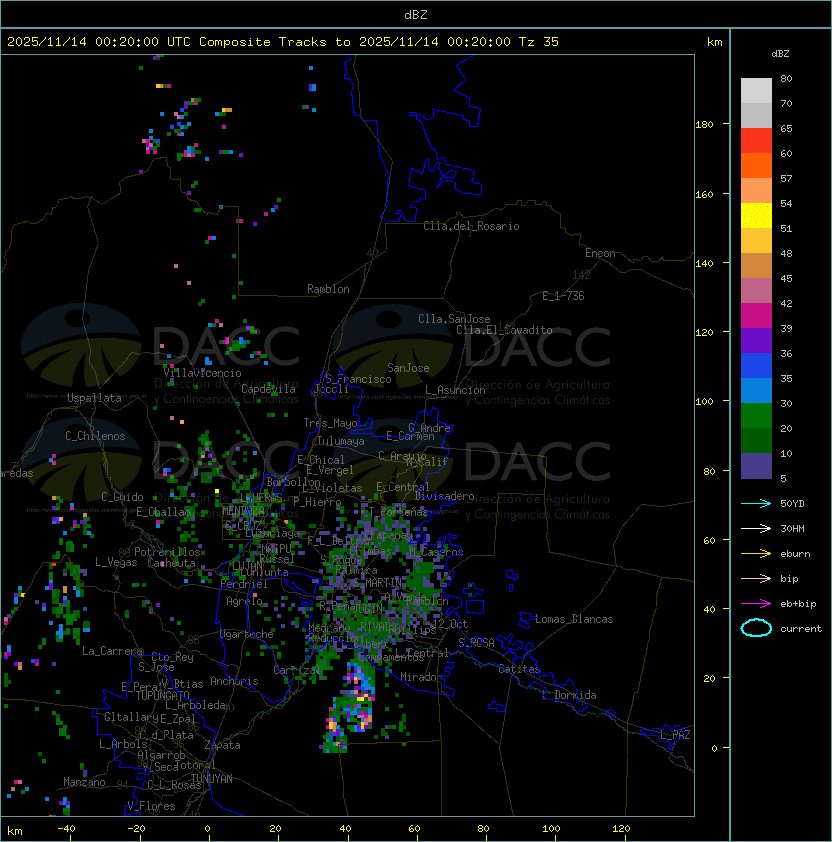The image size is (832, 842).
Task: Click the 'L_Asuncion' map label
Action: tap(455, 390)
